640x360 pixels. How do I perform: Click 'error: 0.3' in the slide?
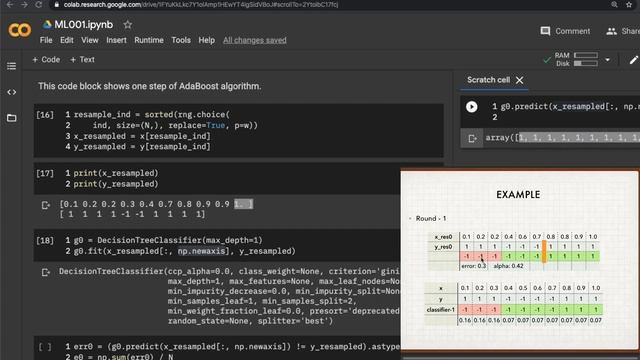click(473, 266)
